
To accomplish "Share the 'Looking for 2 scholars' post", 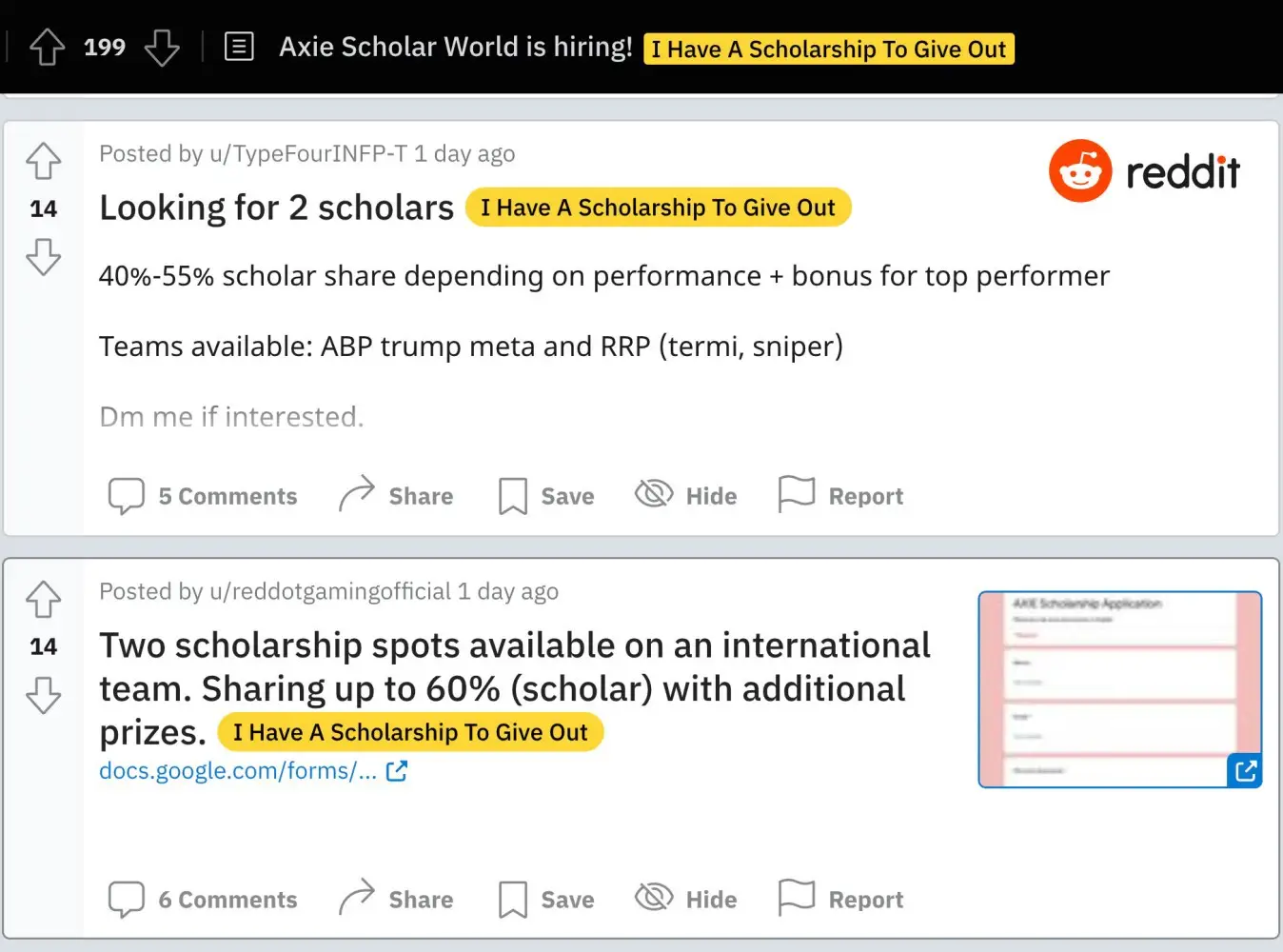I will tap(396, 496).
